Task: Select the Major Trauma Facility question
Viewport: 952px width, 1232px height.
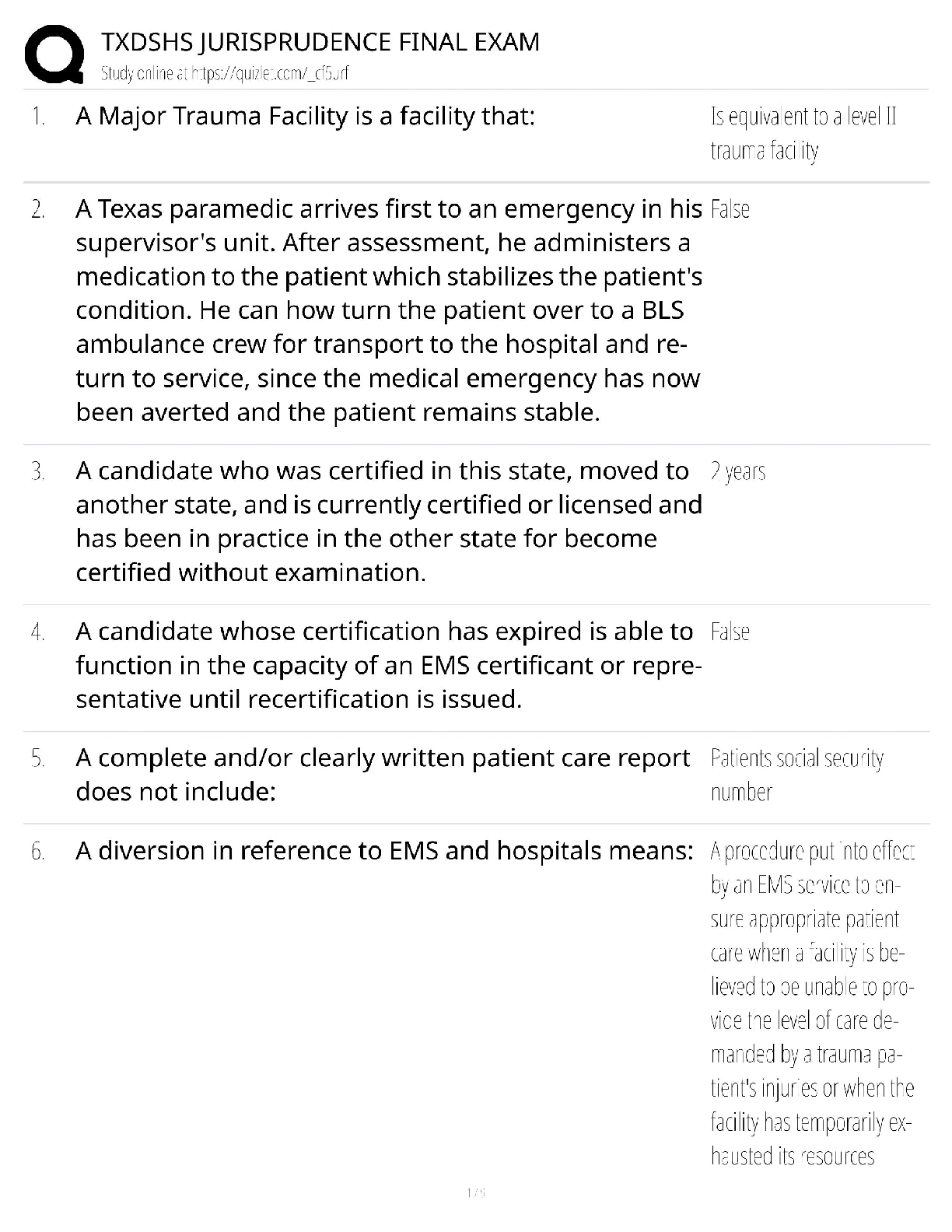Action: (305, 117)
